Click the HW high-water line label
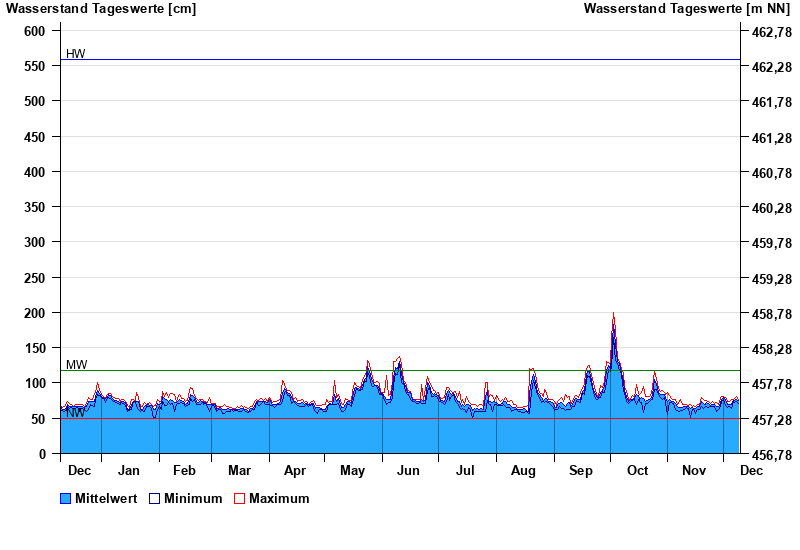 76,53
